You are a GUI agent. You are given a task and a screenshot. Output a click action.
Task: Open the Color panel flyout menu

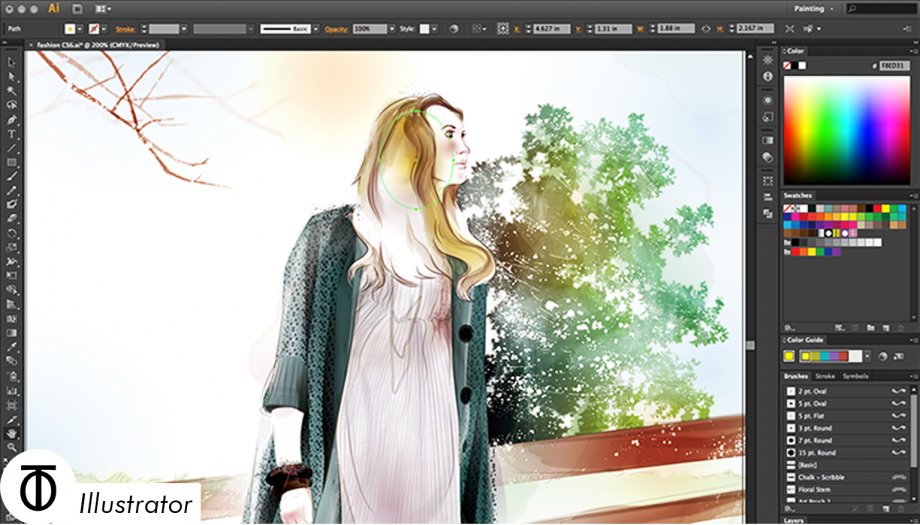click(913, 51)
